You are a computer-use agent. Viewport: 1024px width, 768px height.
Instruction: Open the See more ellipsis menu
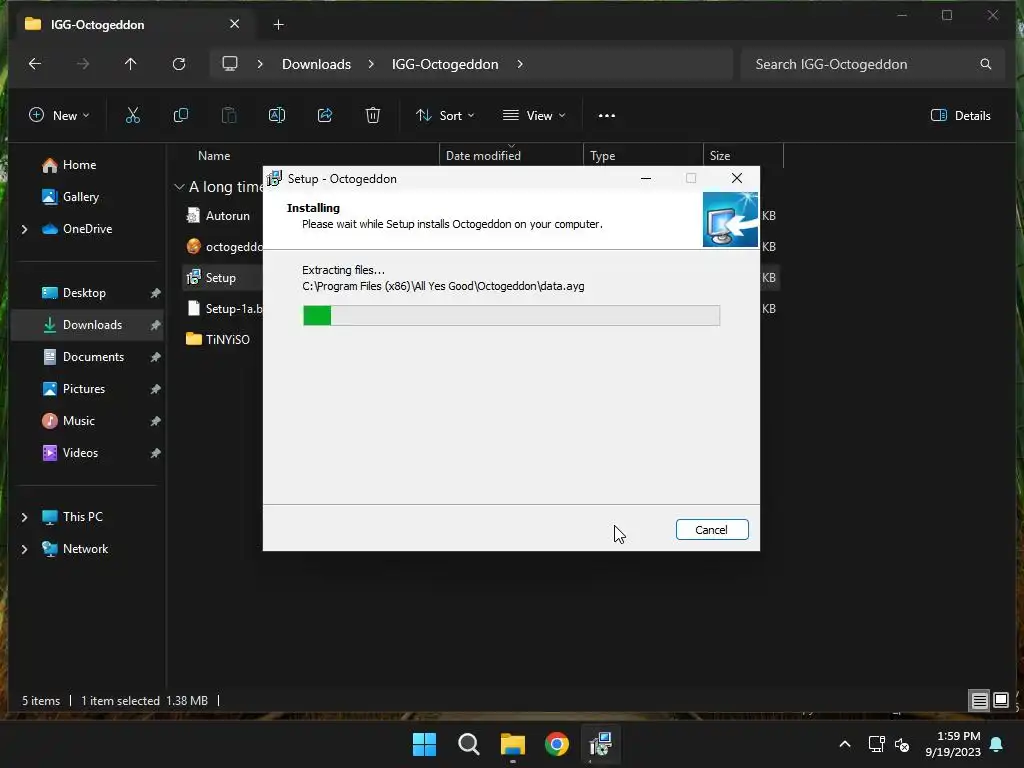click(x=607, y=116)
